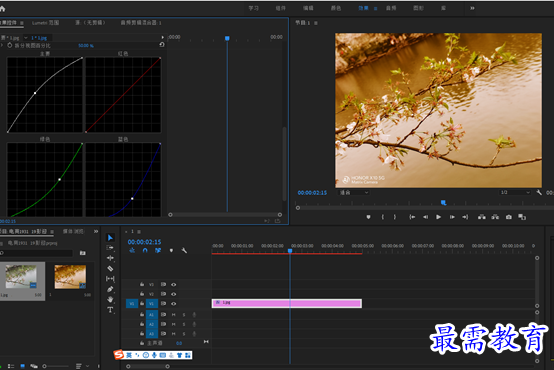Viewport: 554px width, 370px height.
Task: Open Program Monitor panel menu
Action: point(316,23)
